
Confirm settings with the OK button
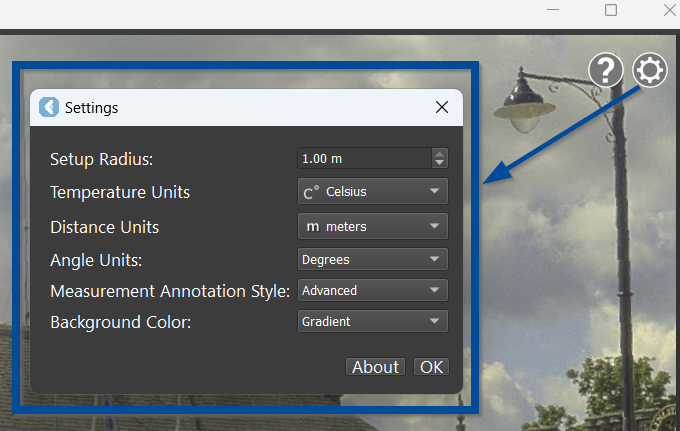tap(431, 367)
